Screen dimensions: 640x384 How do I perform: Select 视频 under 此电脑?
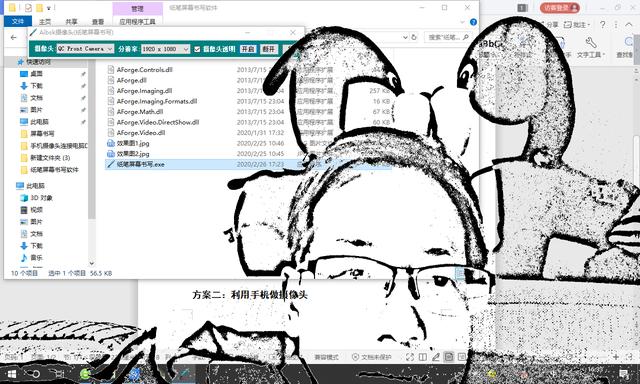tap(36, 210)
